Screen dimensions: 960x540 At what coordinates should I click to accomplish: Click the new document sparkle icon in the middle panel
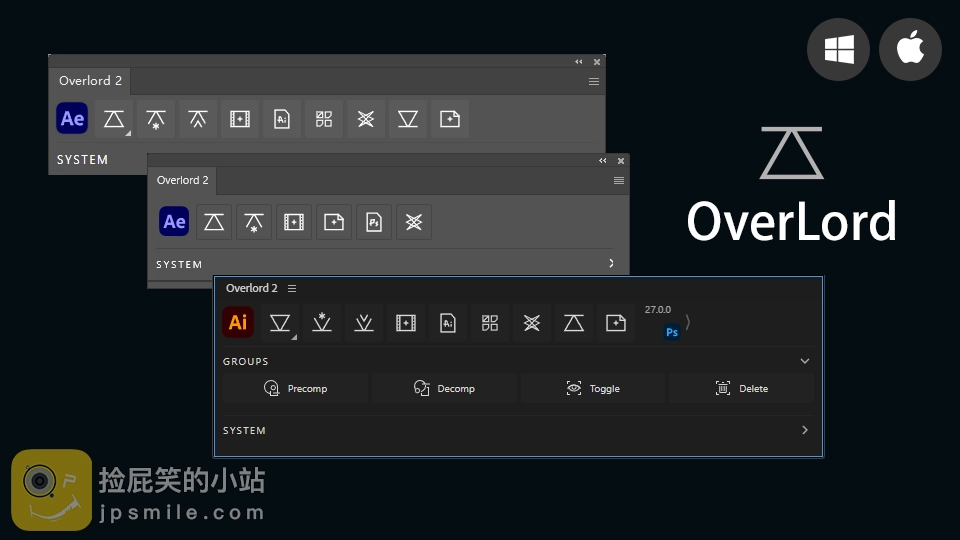point(334,222)
